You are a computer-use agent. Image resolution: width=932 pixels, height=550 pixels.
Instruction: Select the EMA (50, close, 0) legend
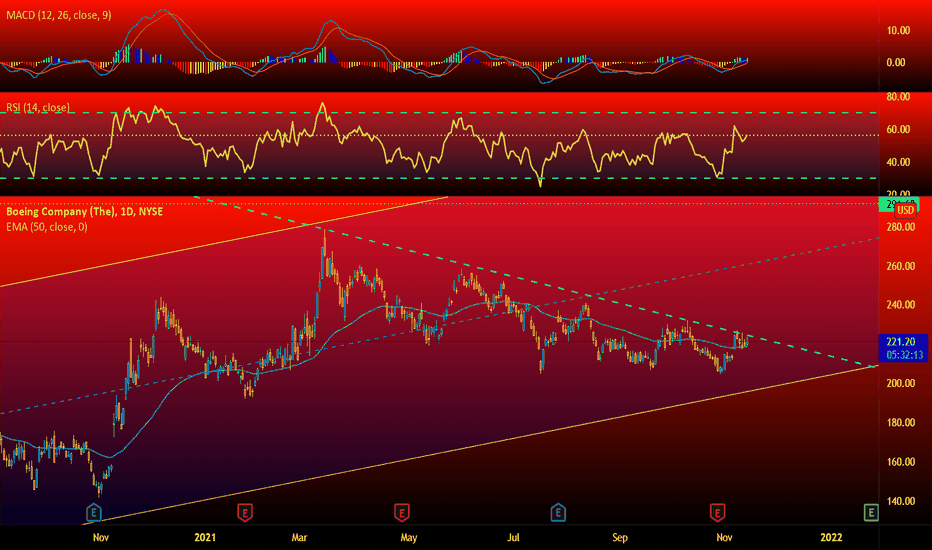46,227
